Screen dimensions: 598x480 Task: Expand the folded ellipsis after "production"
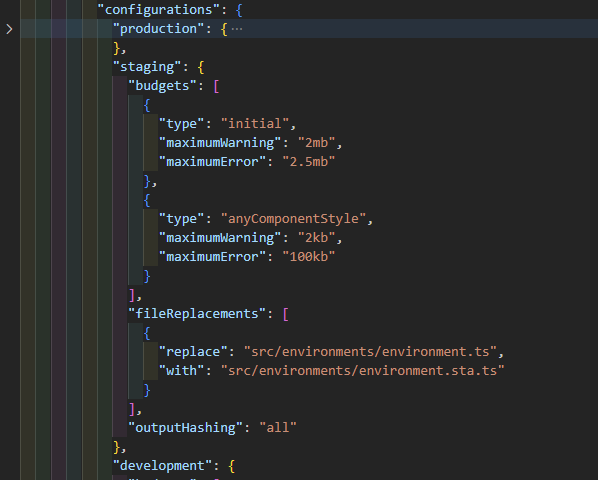tap(237, 29)
